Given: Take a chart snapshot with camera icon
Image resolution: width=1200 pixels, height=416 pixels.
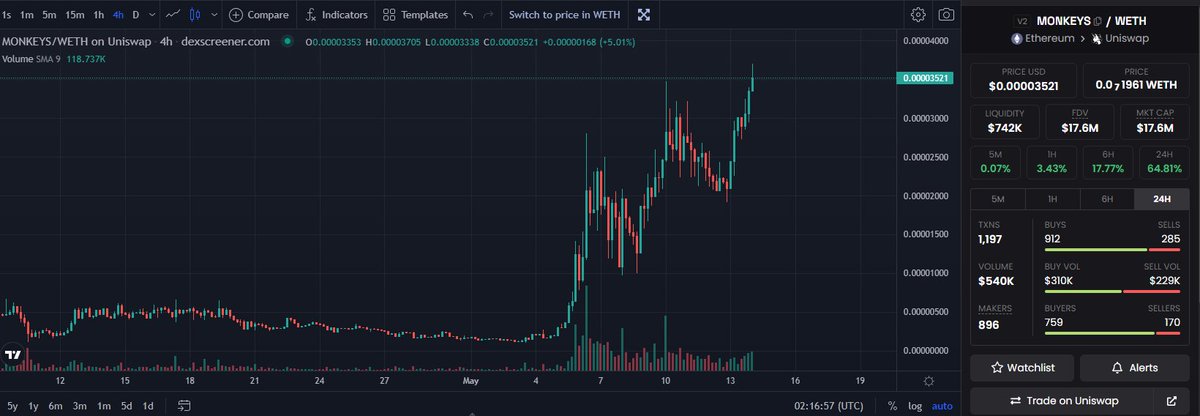Looking at the screenshot, I should click(x=945, y=15).
